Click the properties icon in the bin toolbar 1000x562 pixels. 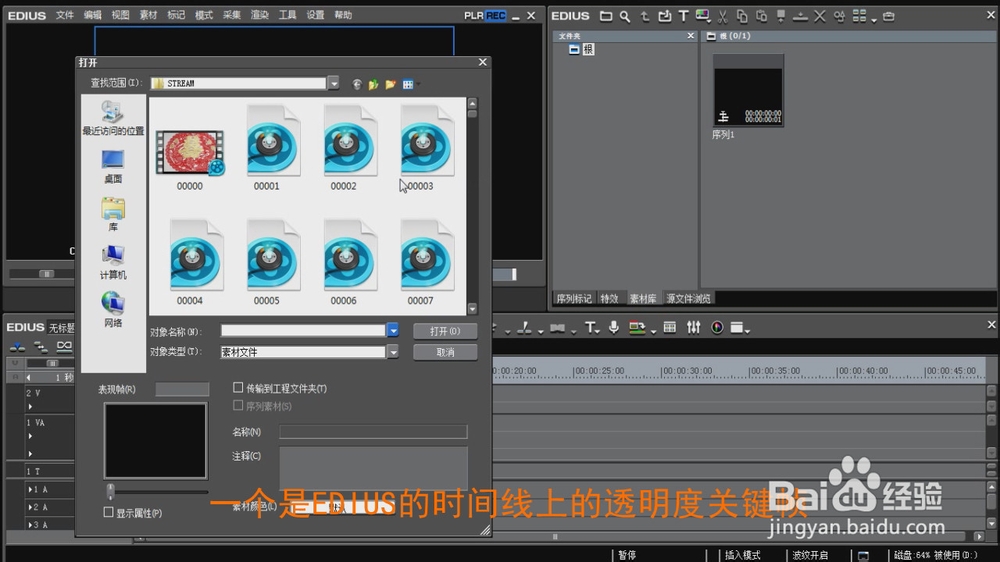[x=839, y=16]
